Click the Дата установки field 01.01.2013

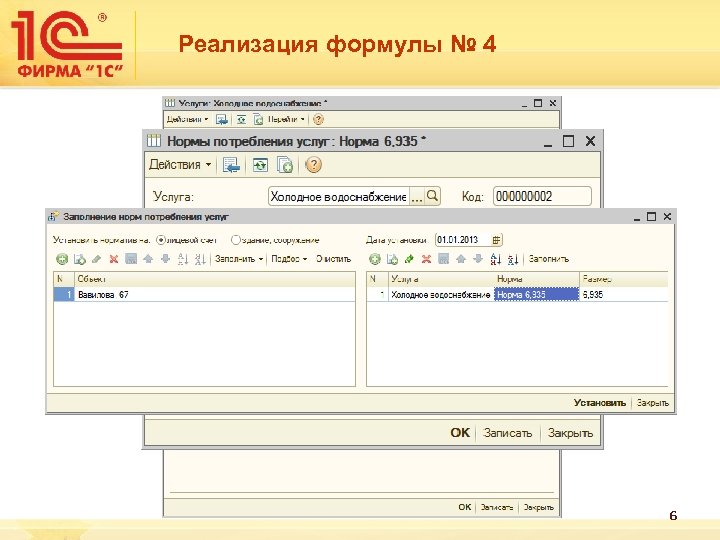click(463, 240)
